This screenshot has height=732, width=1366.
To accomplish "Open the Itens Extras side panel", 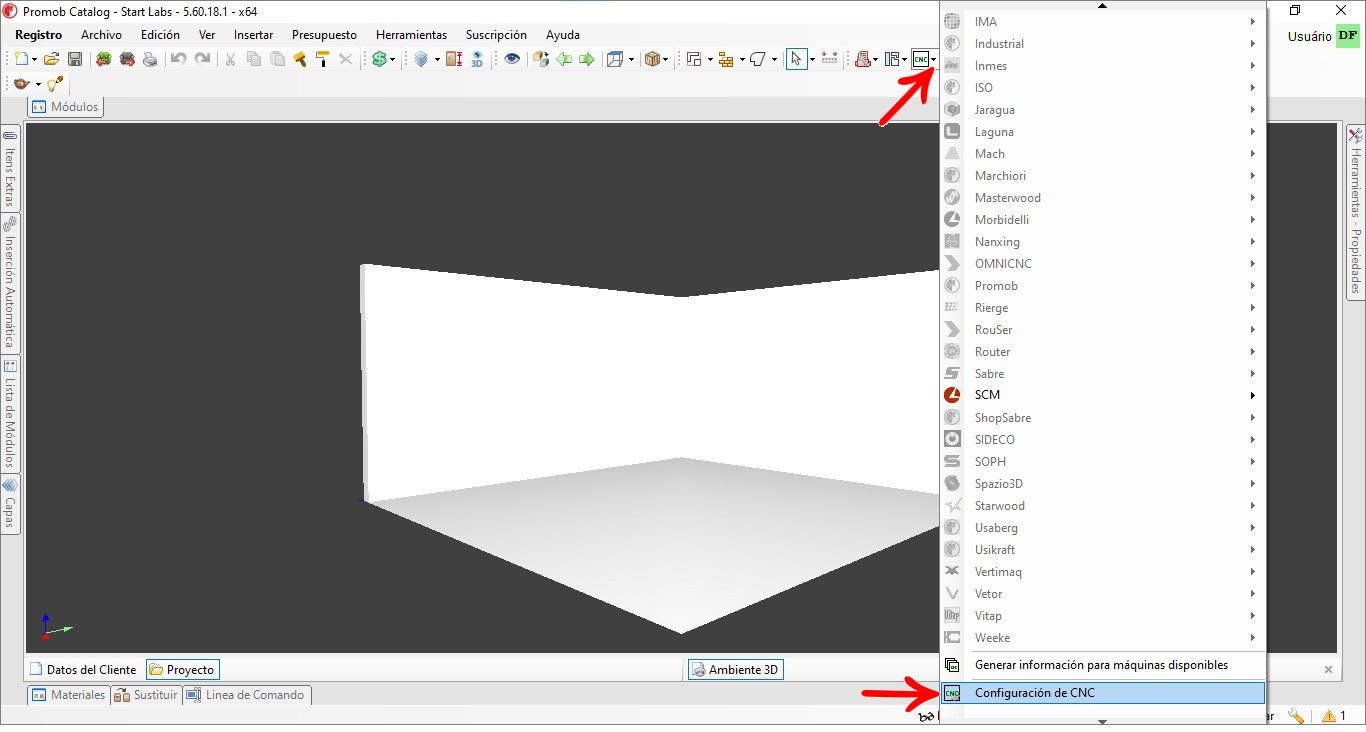I will click(x=10, y=169).
